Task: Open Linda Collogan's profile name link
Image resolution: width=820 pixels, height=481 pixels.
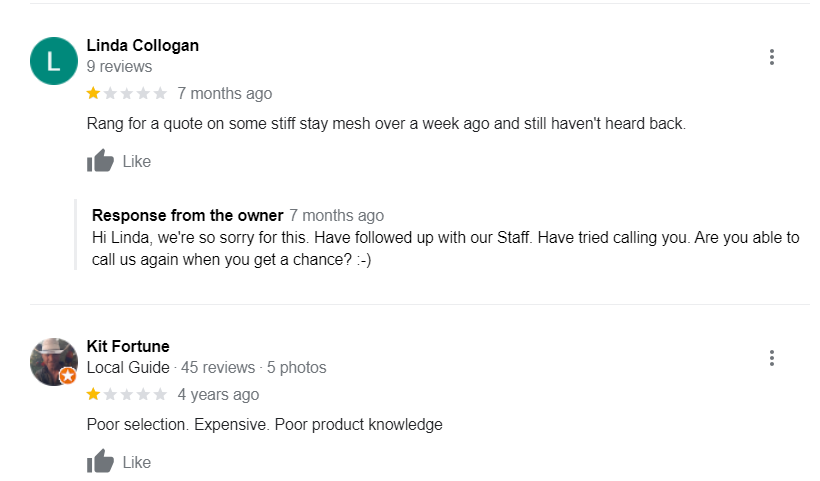Action: (x=142, y=45)
